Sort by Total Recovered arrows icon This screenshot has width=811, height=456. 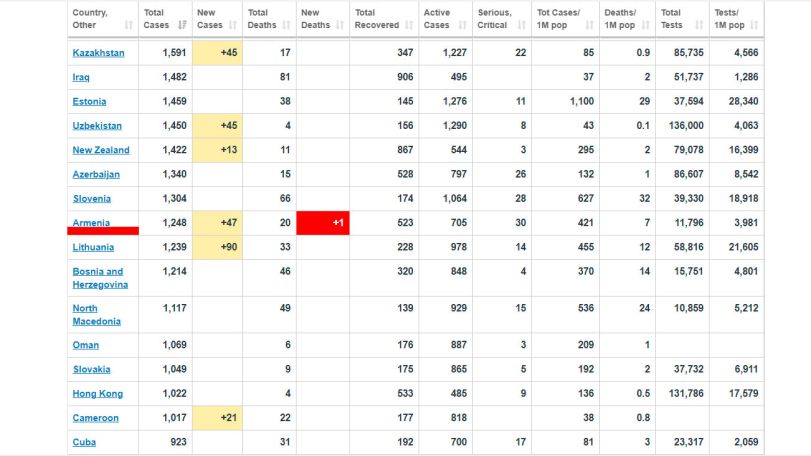(409, 25)
